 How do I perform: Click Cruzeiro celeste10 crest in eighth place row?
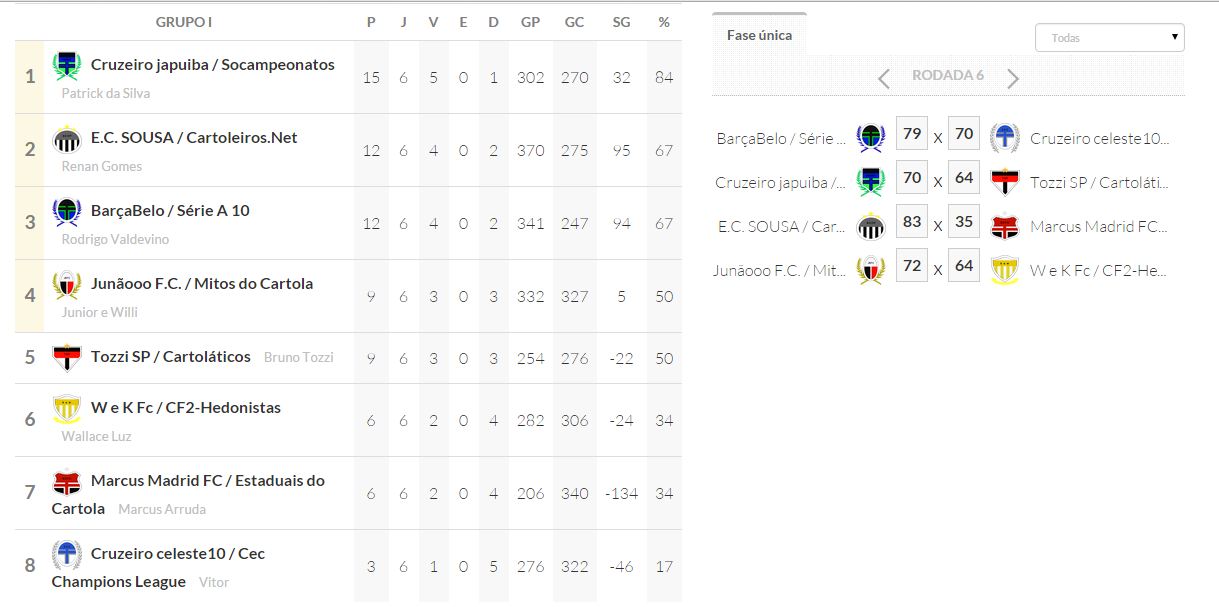[x=67, y=555]
